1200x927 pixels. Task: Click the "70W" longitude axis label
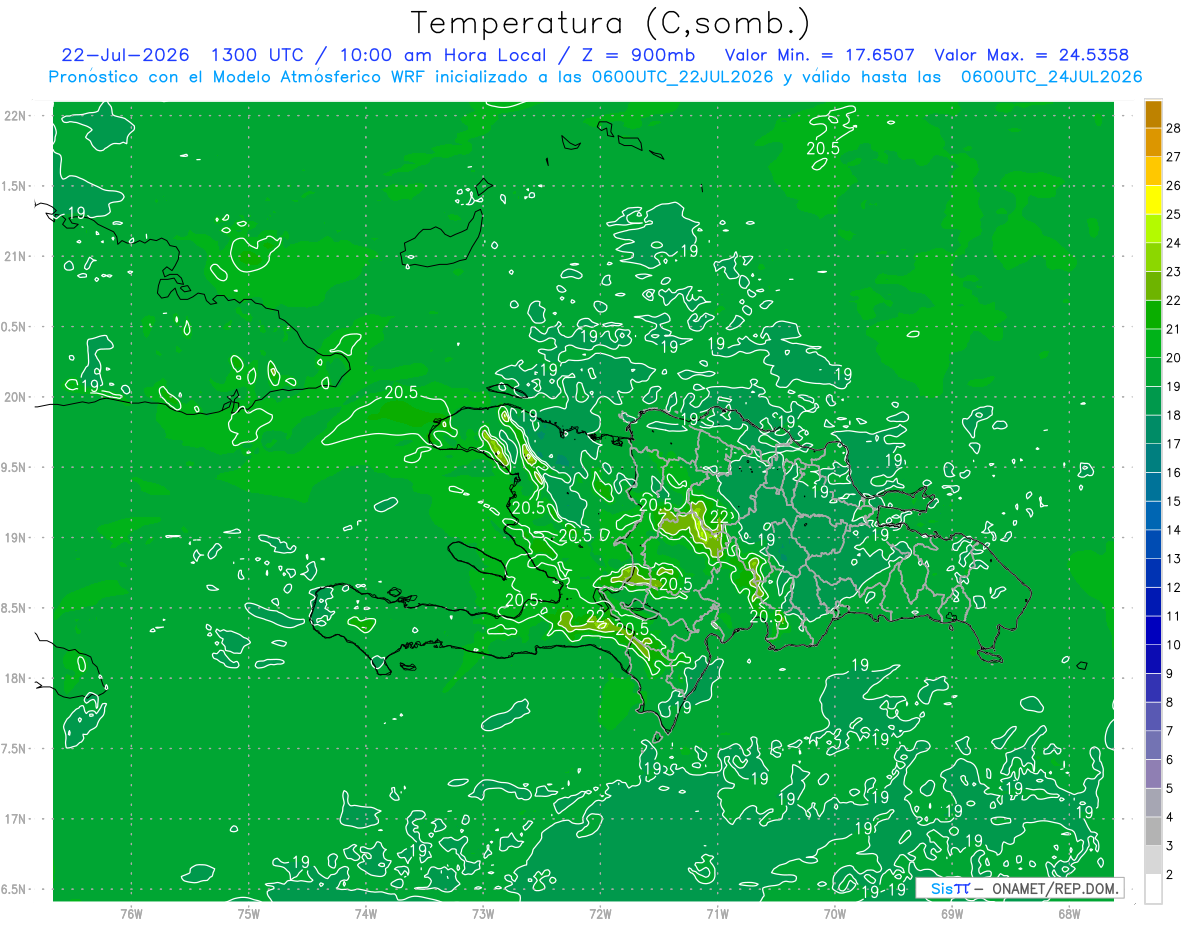pos(835,914)
